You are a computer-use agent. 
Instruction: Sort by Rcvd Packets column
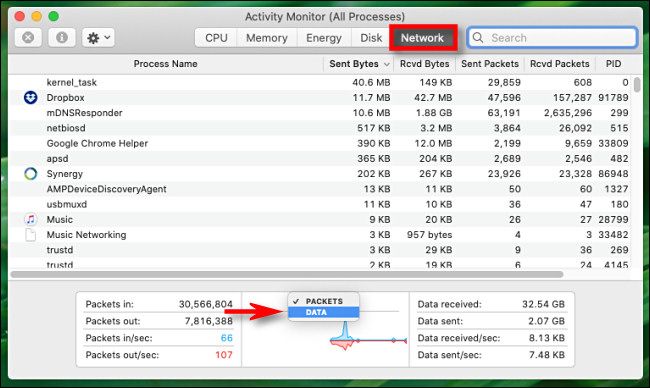(560, 64)
